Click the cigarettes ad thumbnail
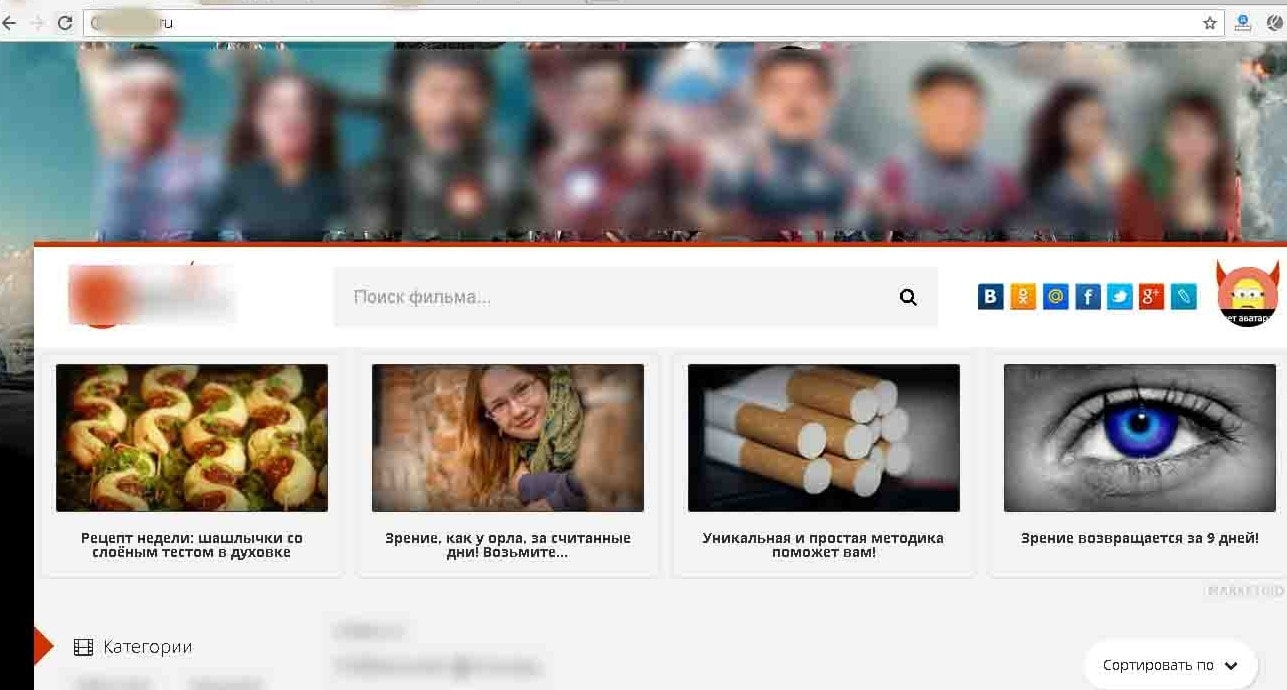The image size is (1287, 690). click(823, 438)
